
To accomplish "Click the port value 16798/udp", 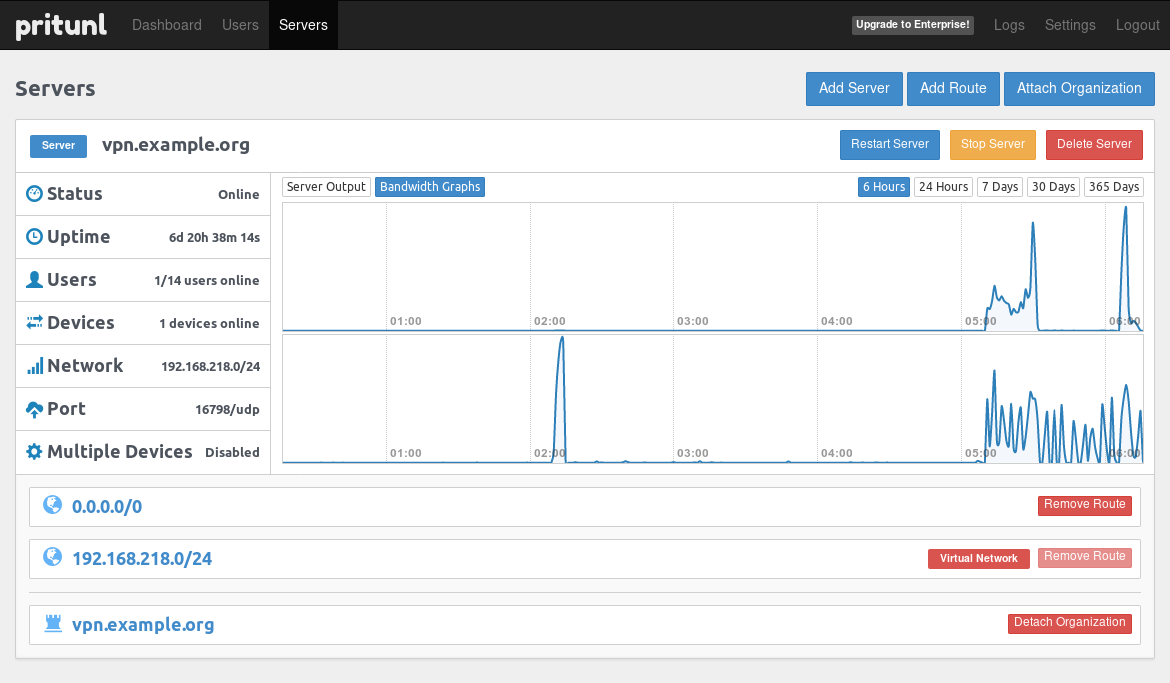I will (227, 410).
